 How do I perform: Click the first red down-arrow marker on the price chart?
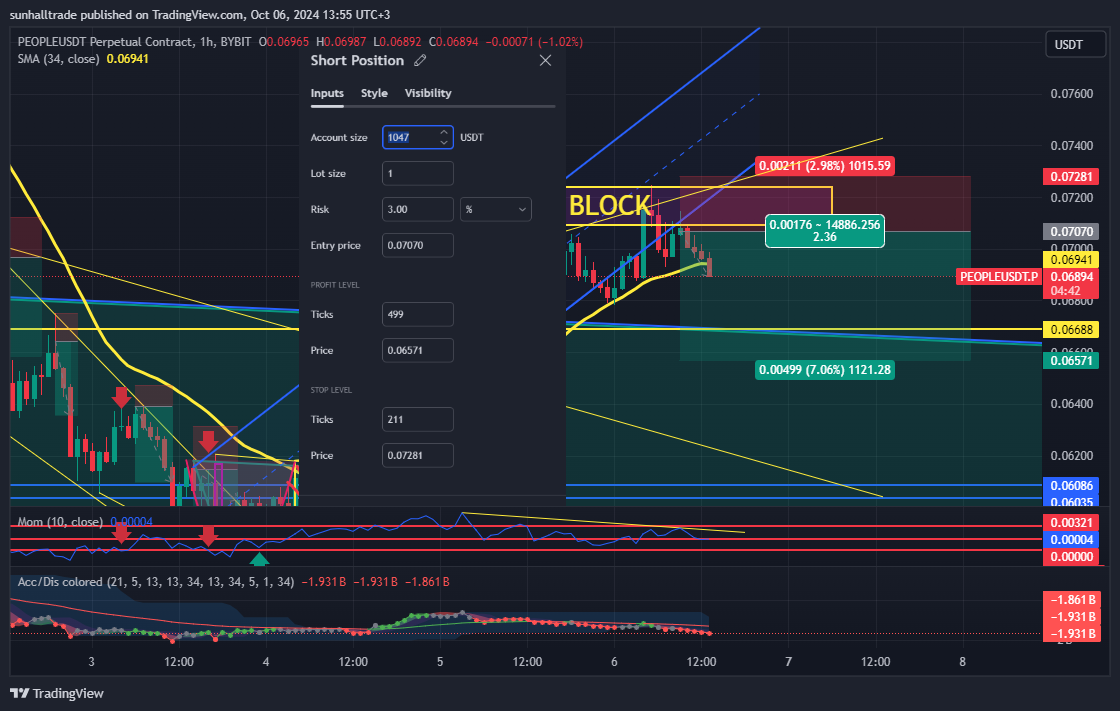click(121, 397)
